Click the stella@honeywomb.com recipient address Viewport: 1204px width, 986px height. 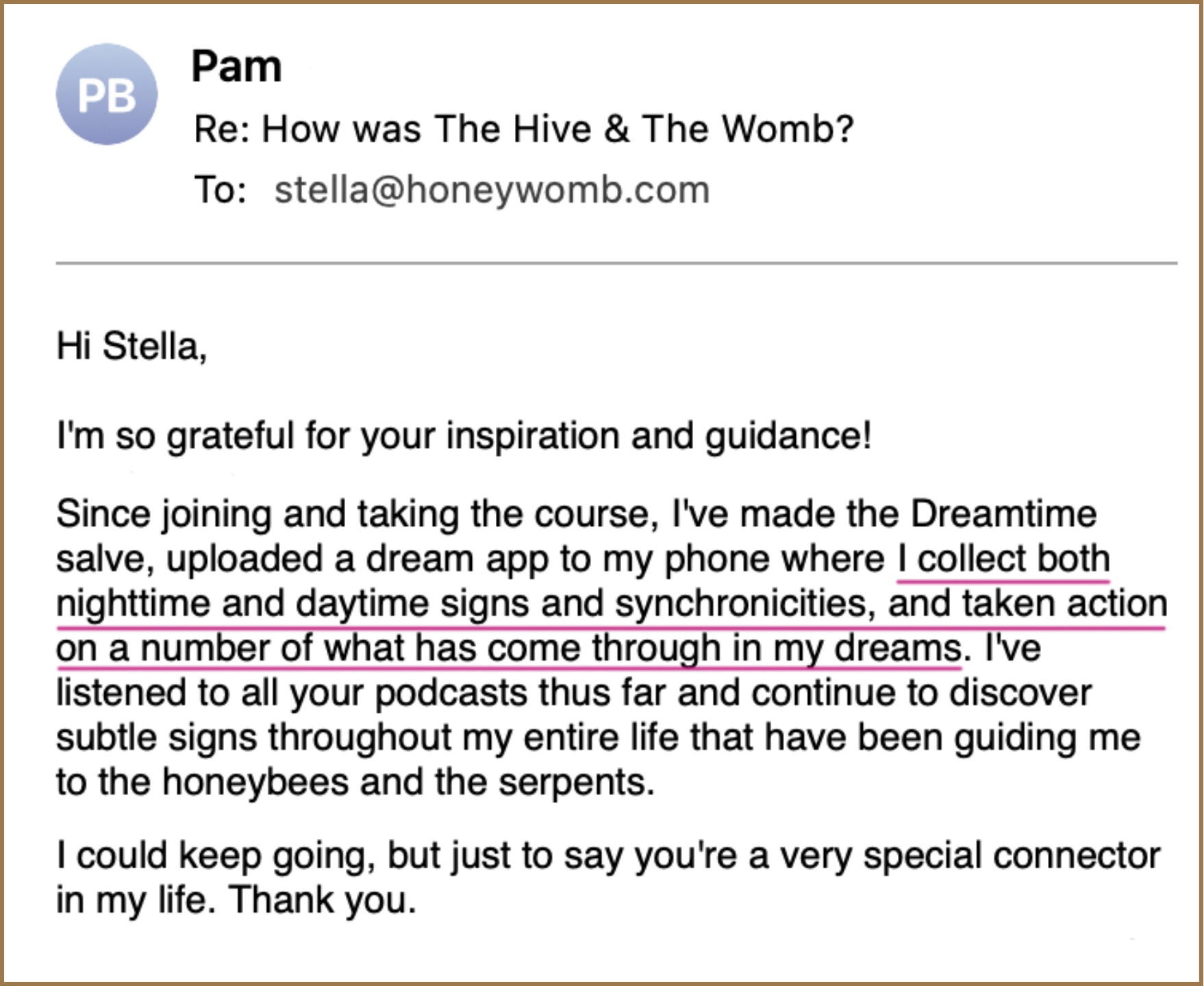tap(492, 190)
